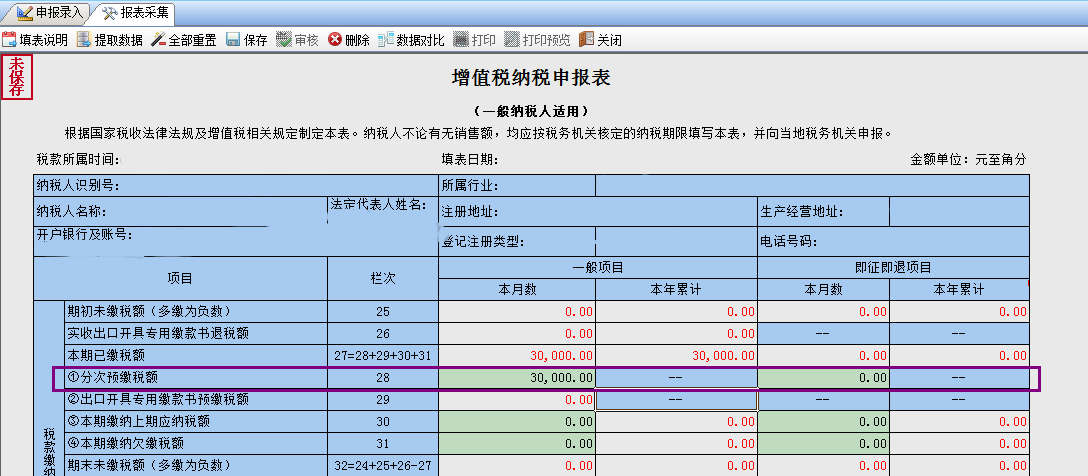This screenshot has height=476, width=1088.
Task: Click the 关闭 door icon
Action: (586, 40)
